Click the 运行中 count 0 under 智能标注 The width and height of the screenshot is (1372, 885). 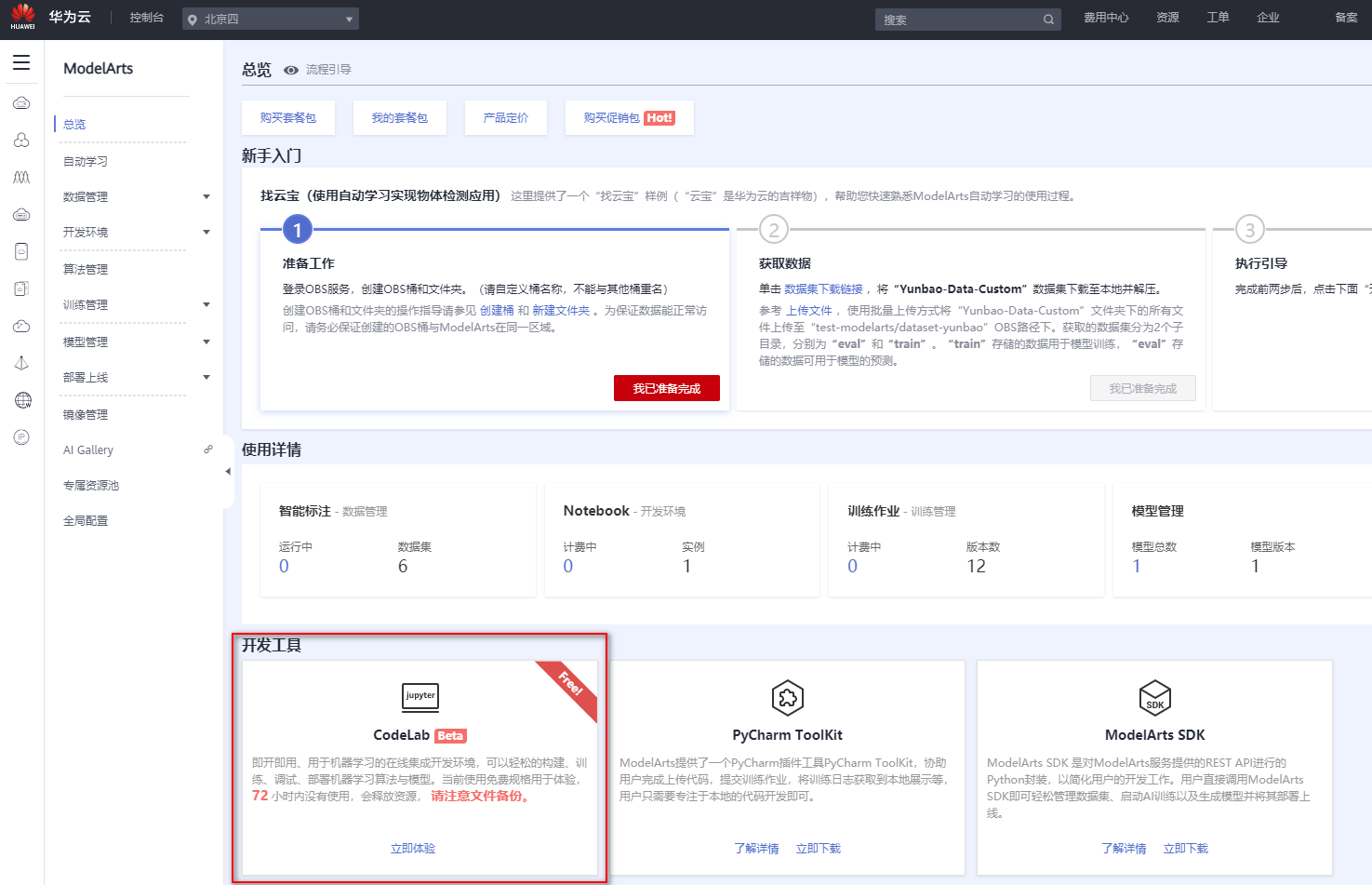284,567
